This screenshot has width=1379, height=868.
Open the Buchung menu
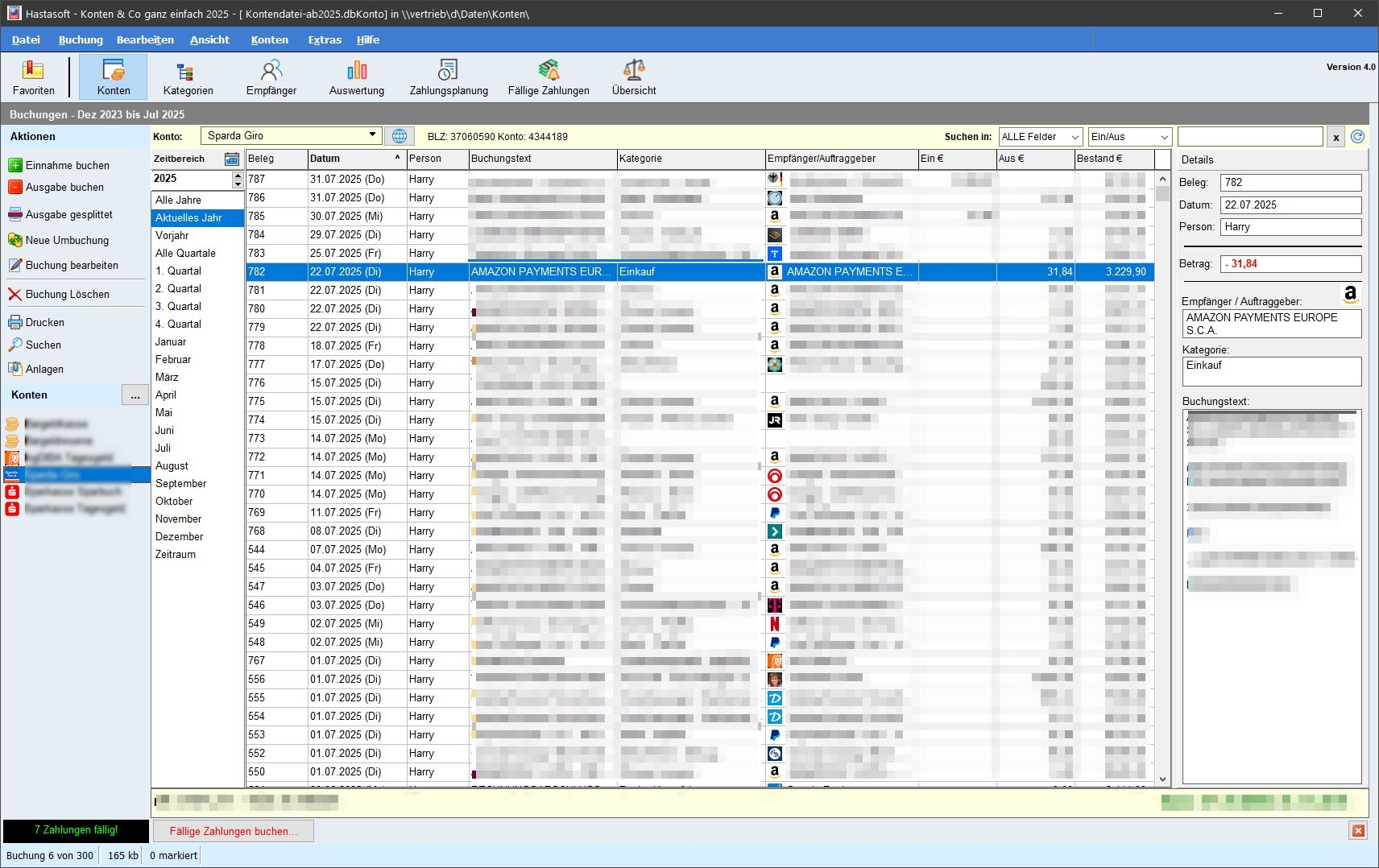[x=81, y=39]
